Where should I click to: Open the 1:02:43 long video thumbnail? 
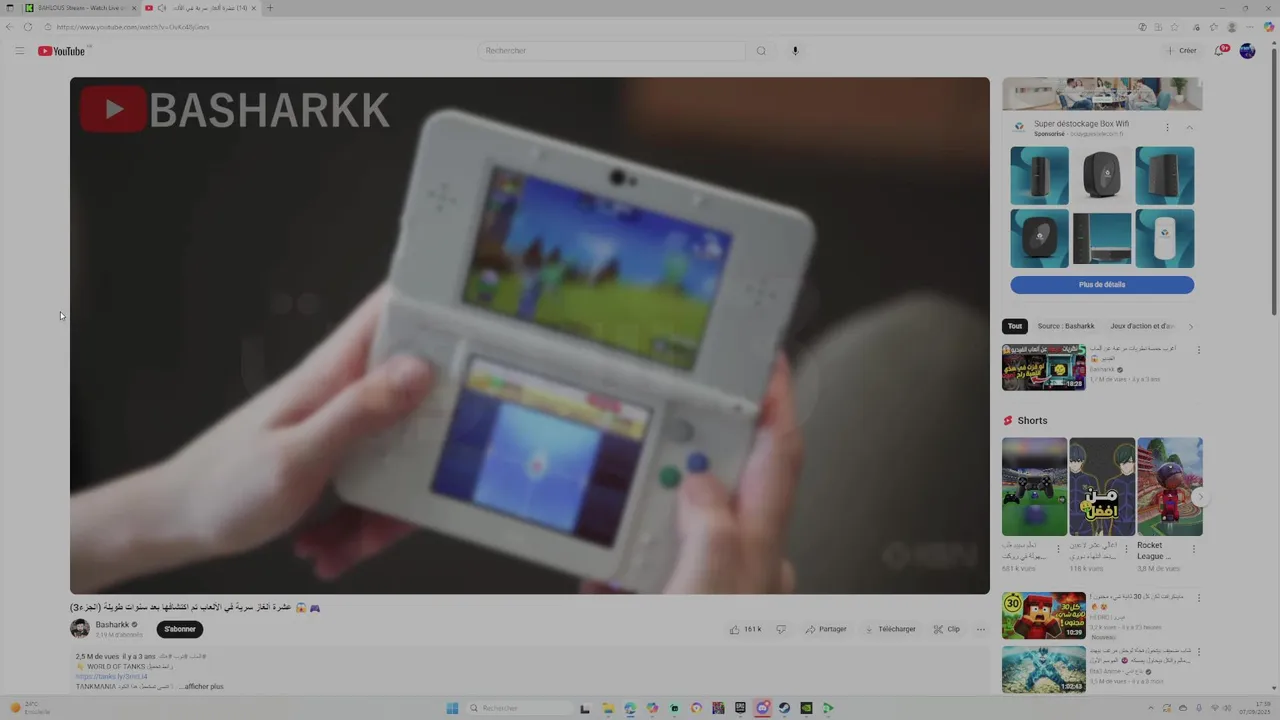1044,669
